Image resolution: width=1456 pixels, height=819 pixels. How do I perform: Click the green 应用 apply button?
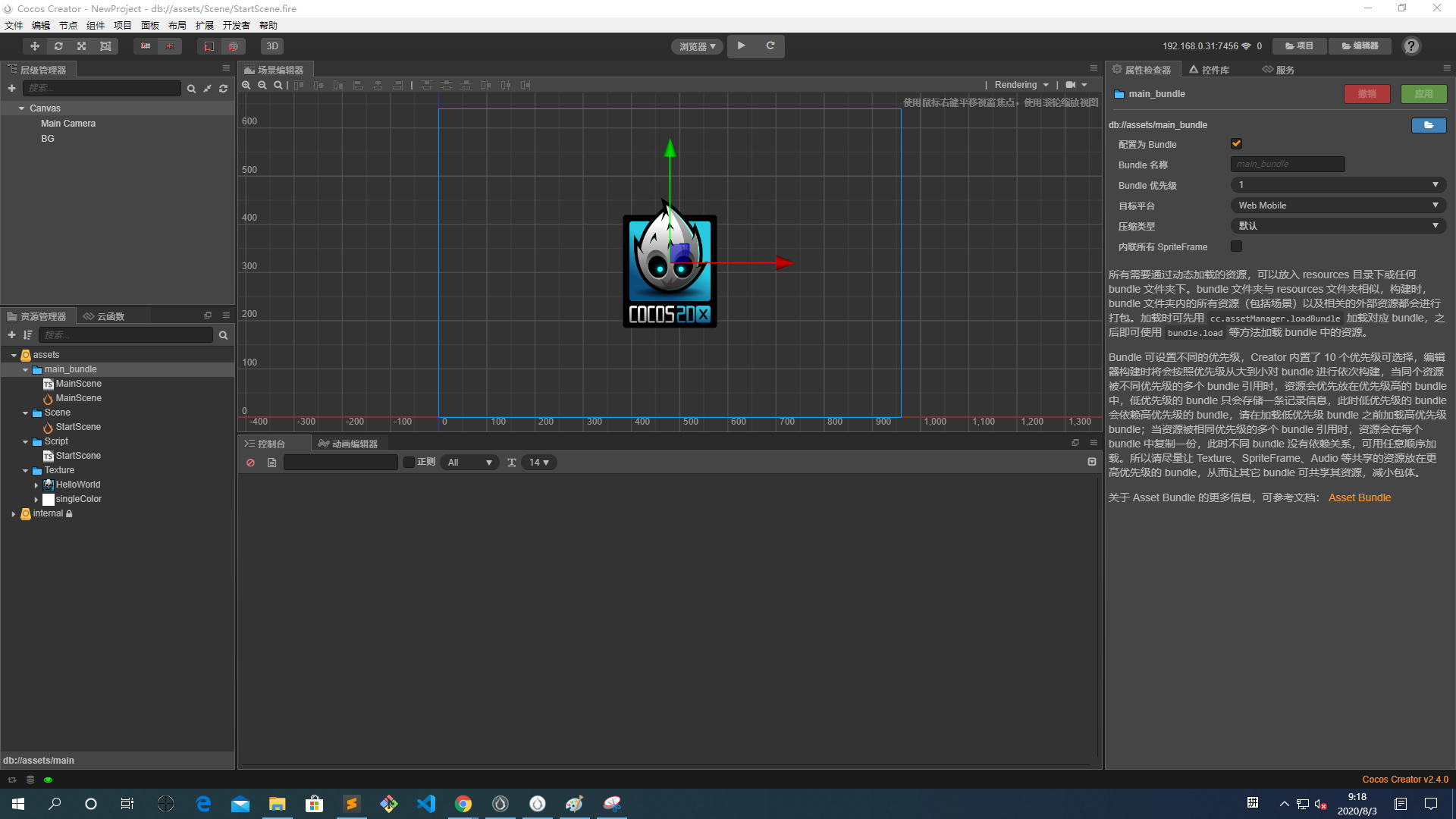pos(1423,94)
